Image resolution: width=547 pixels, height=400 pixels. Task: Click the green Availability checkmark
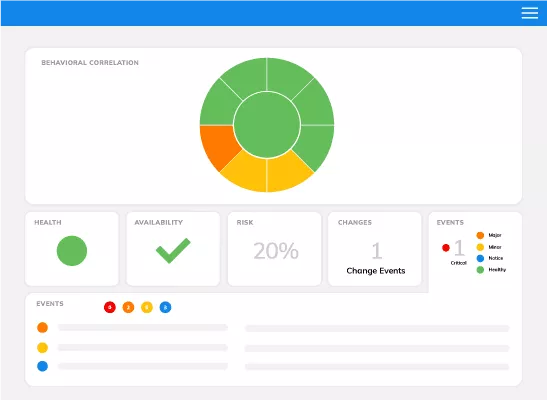tap(173, 250)
